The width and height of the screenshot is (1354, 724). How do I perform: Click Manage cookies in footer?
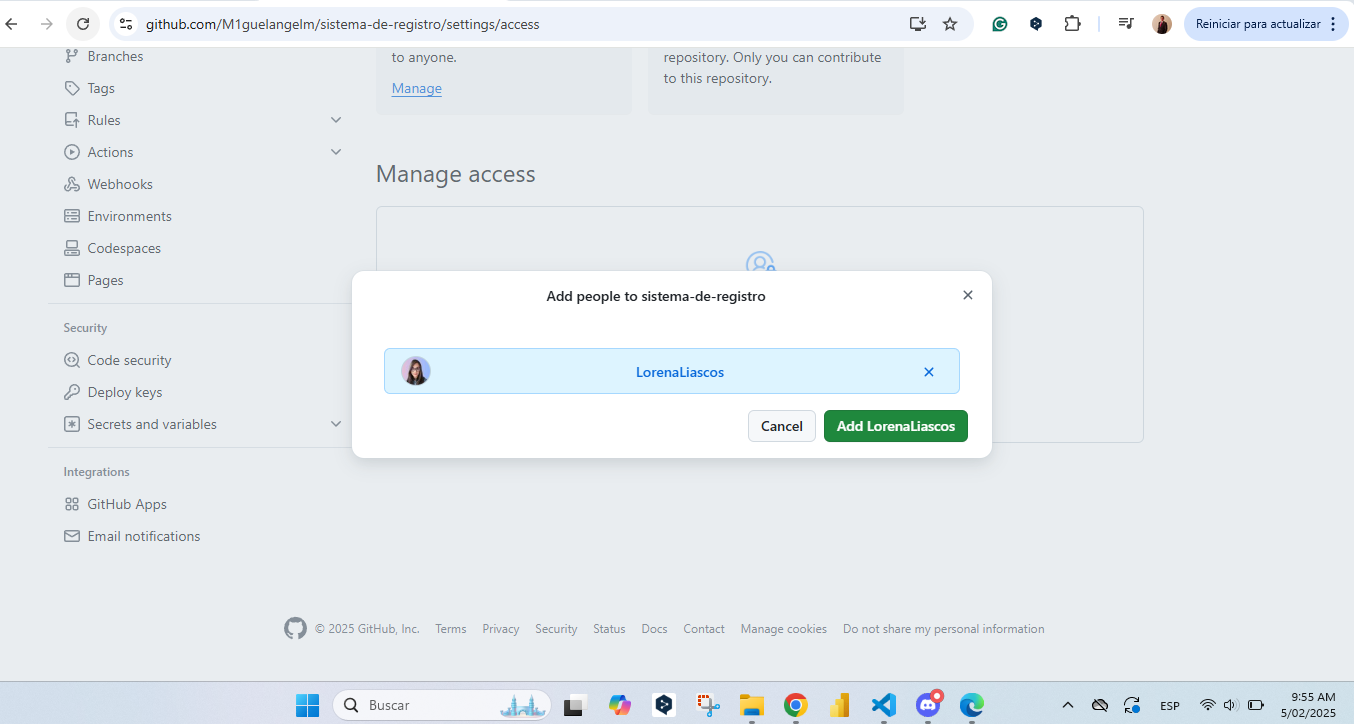(784, 629)
